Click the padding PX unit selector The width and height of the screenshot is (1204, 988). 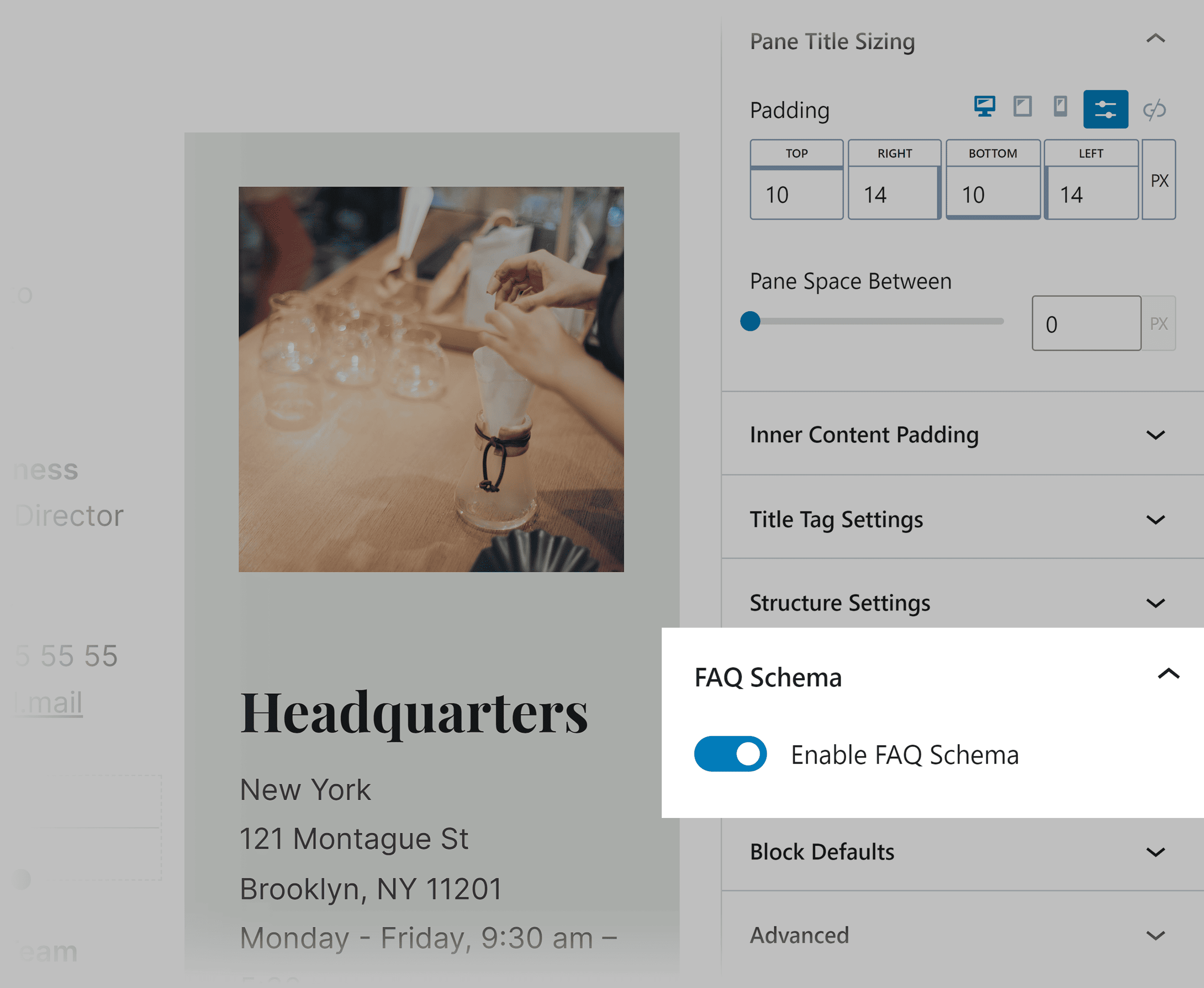pos(1159,181)
